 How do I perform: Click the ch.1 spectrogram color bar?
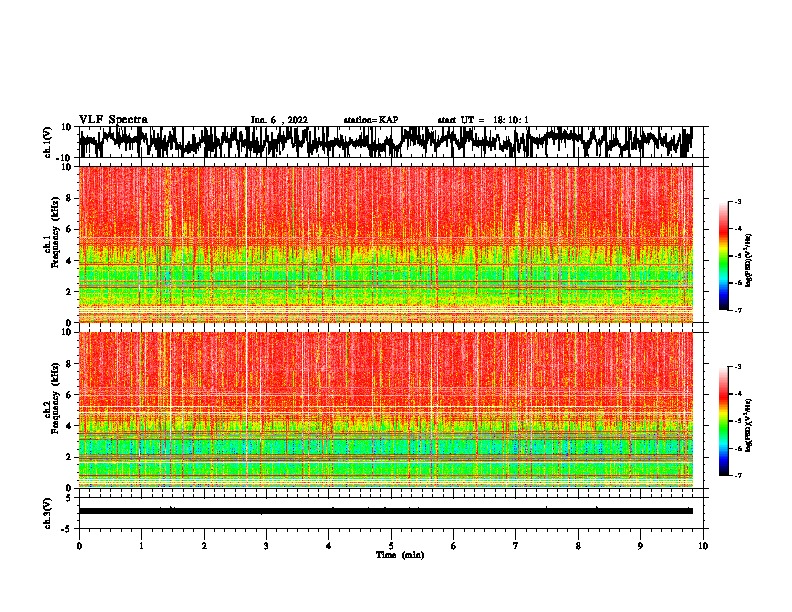723,256
